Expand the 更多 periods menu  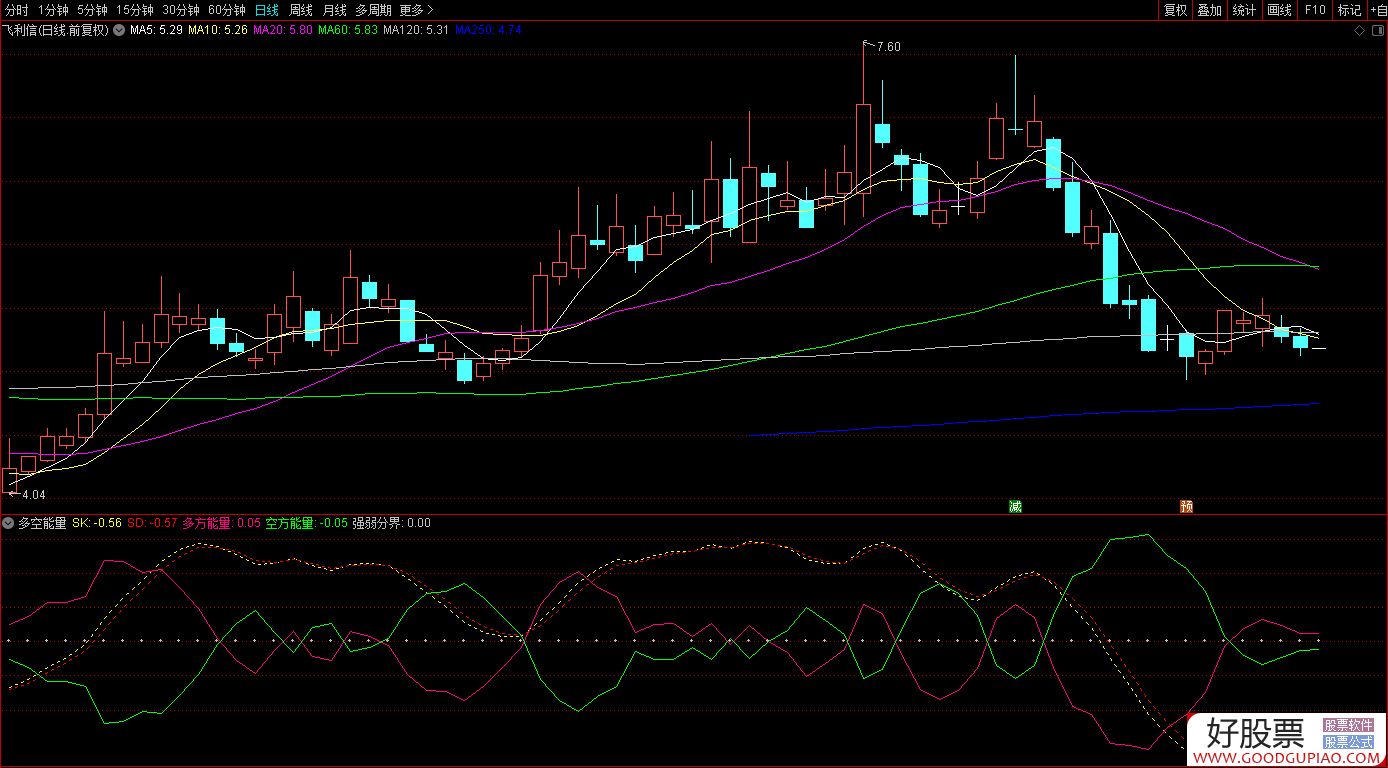(x=416, y=10)
